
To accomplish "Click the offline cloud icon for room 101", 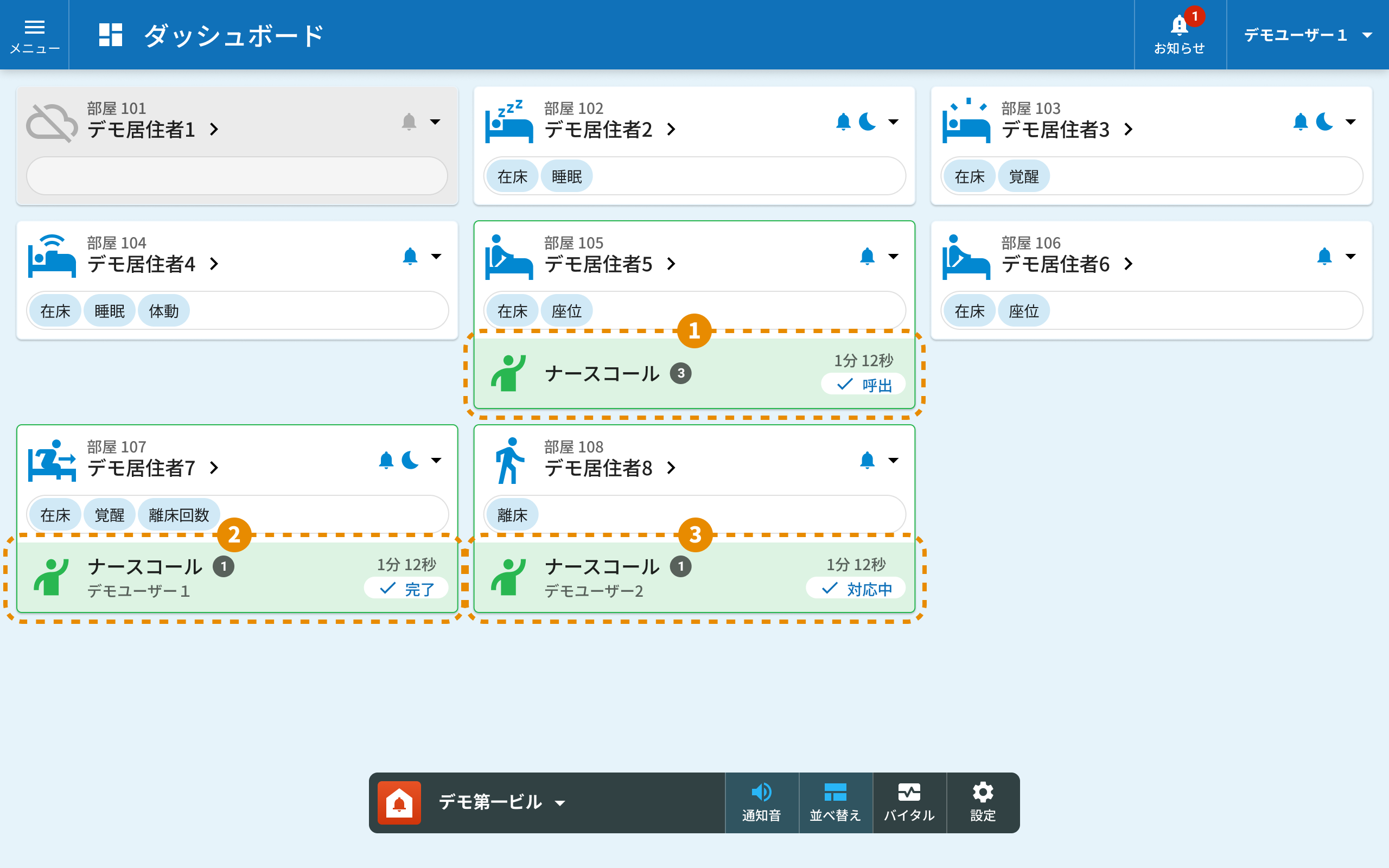I will [52, 123].
